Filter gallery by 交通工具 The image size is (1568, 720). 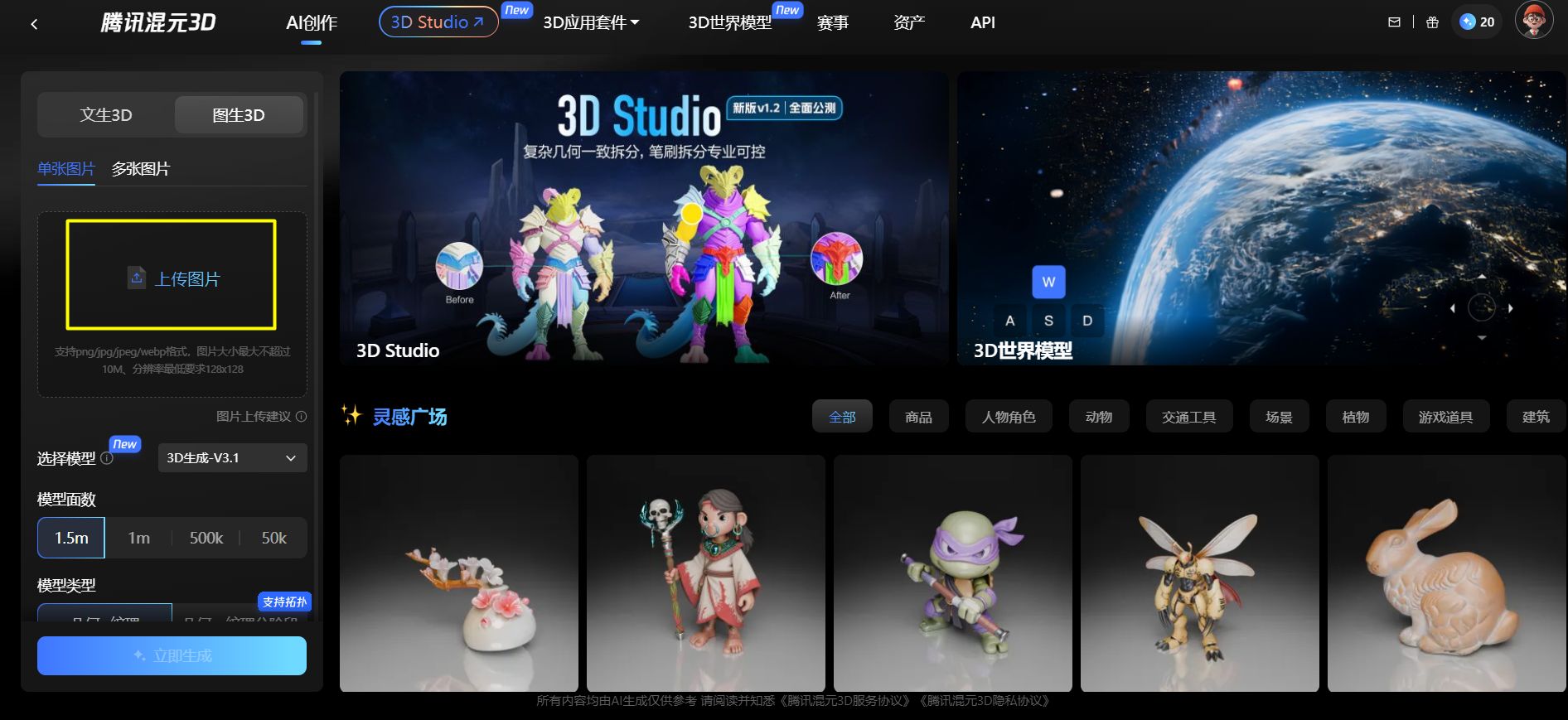[1189, 417]
